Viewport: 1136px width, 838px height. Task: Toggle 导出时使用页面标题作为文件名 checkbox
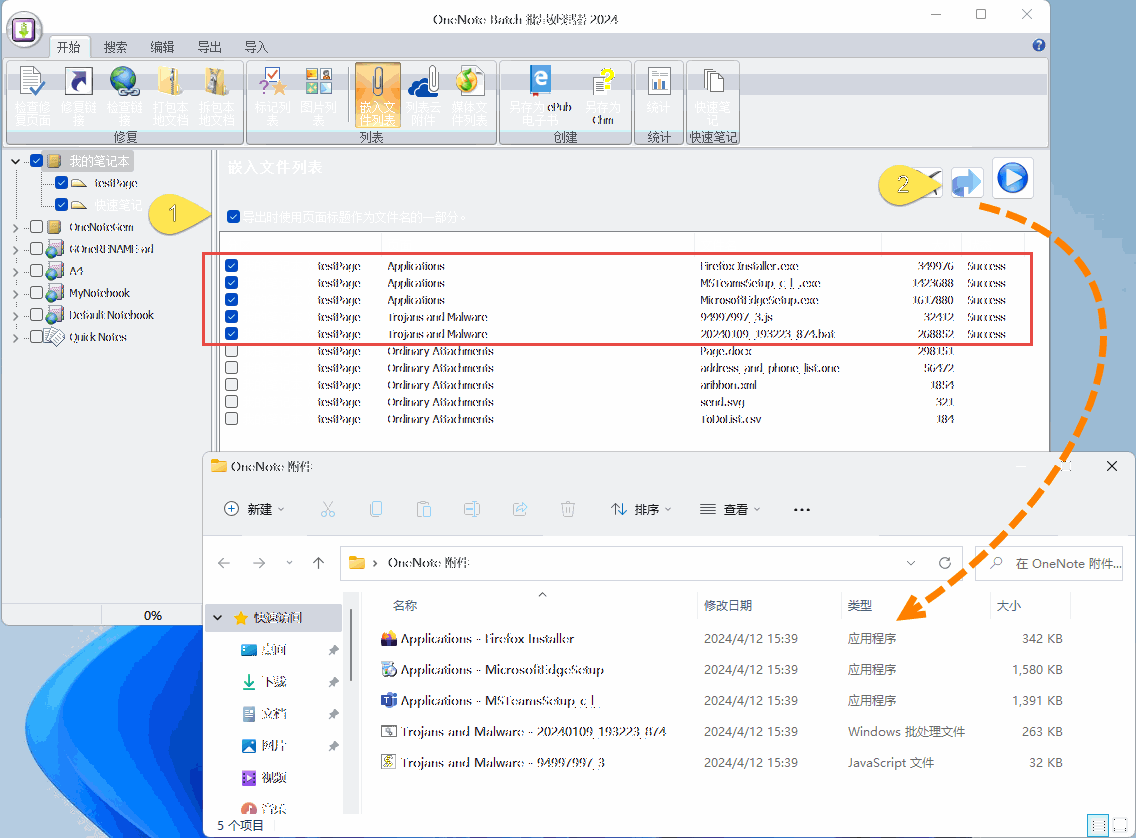point(233,217)
